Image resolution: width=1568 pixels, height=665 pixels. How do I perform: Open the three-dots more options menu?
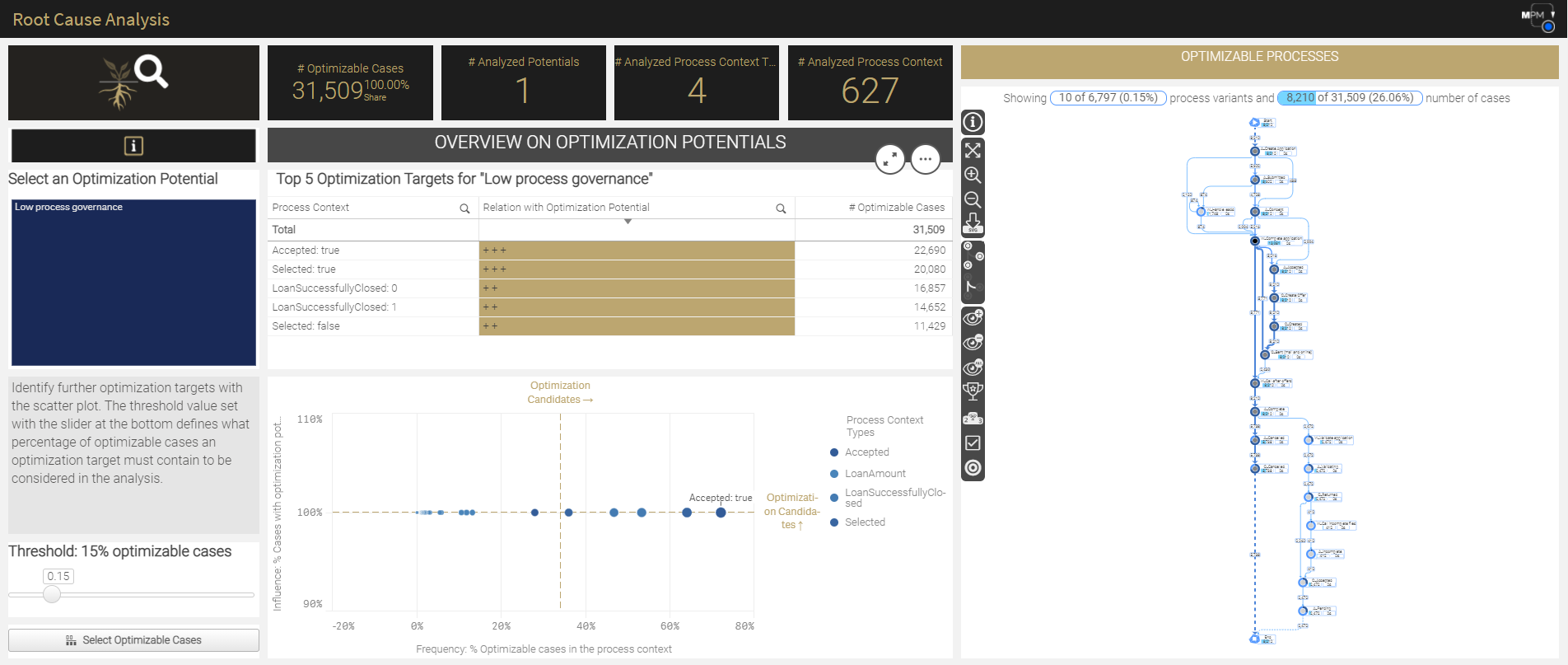926,159
